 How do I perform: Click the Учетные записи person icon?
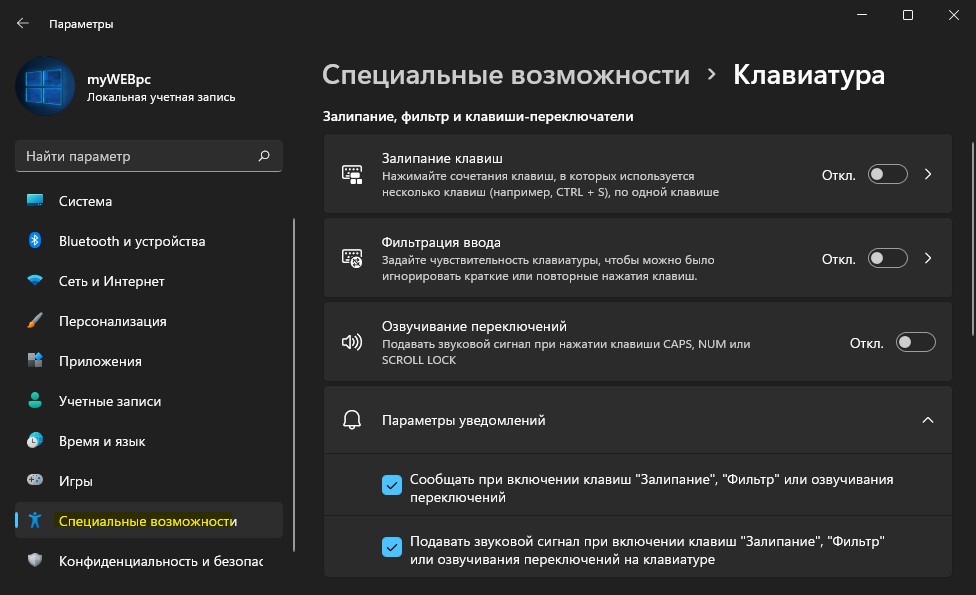(x=35, y=400)
